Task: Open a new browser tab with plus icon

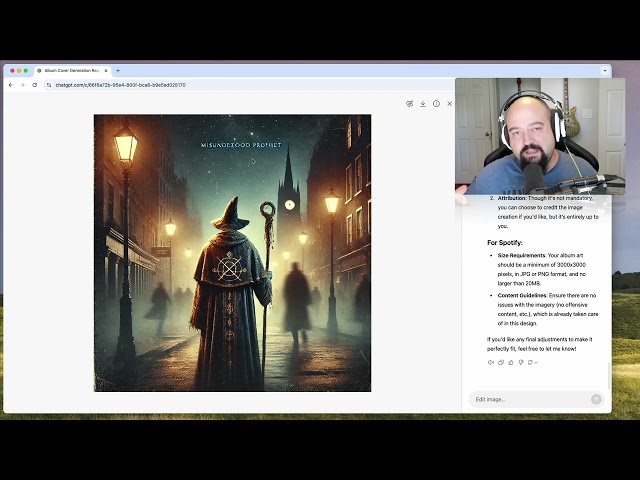Action: 118,71
